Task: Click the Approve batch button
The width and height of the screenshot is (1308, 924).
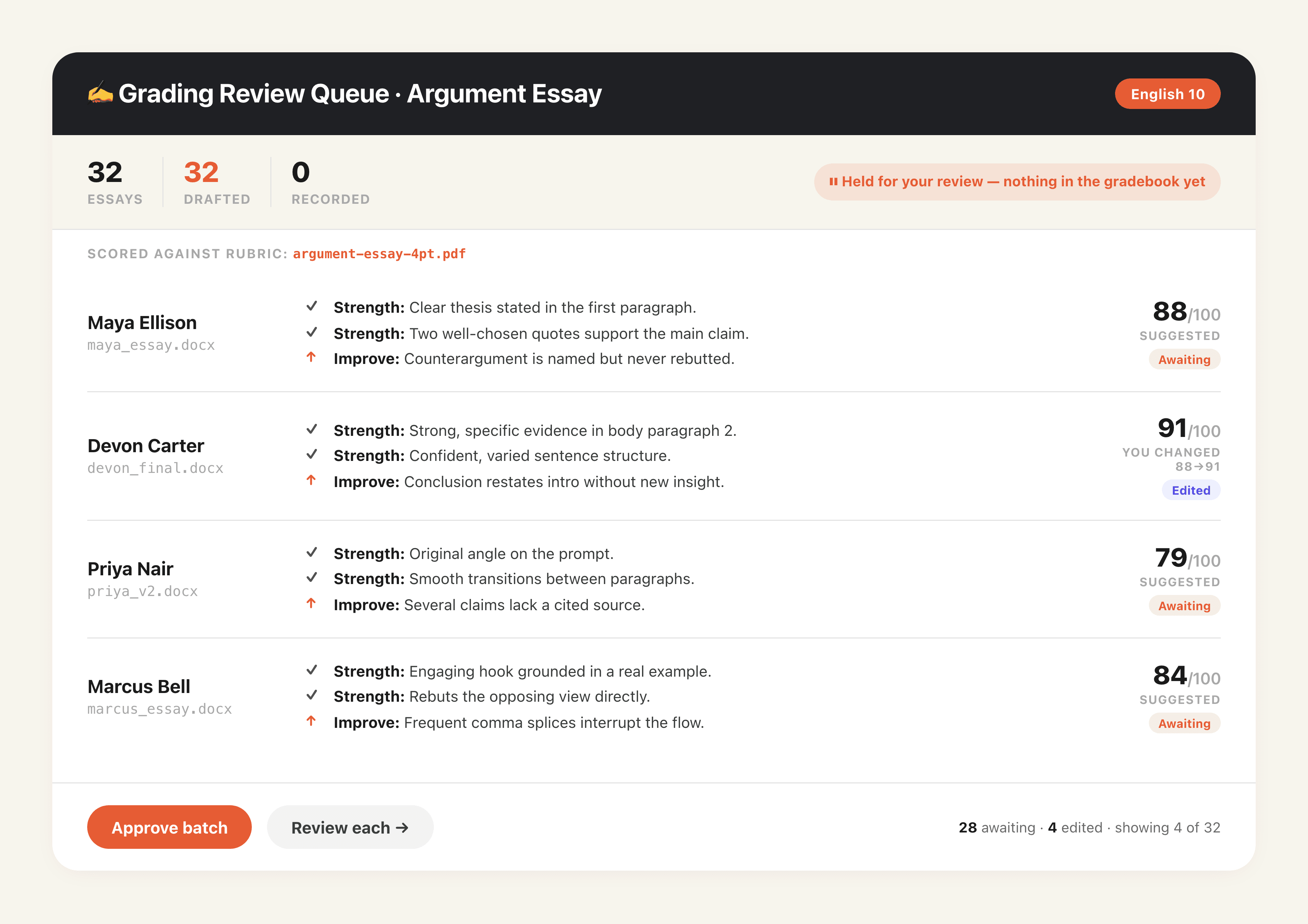Action: point(169,827)
